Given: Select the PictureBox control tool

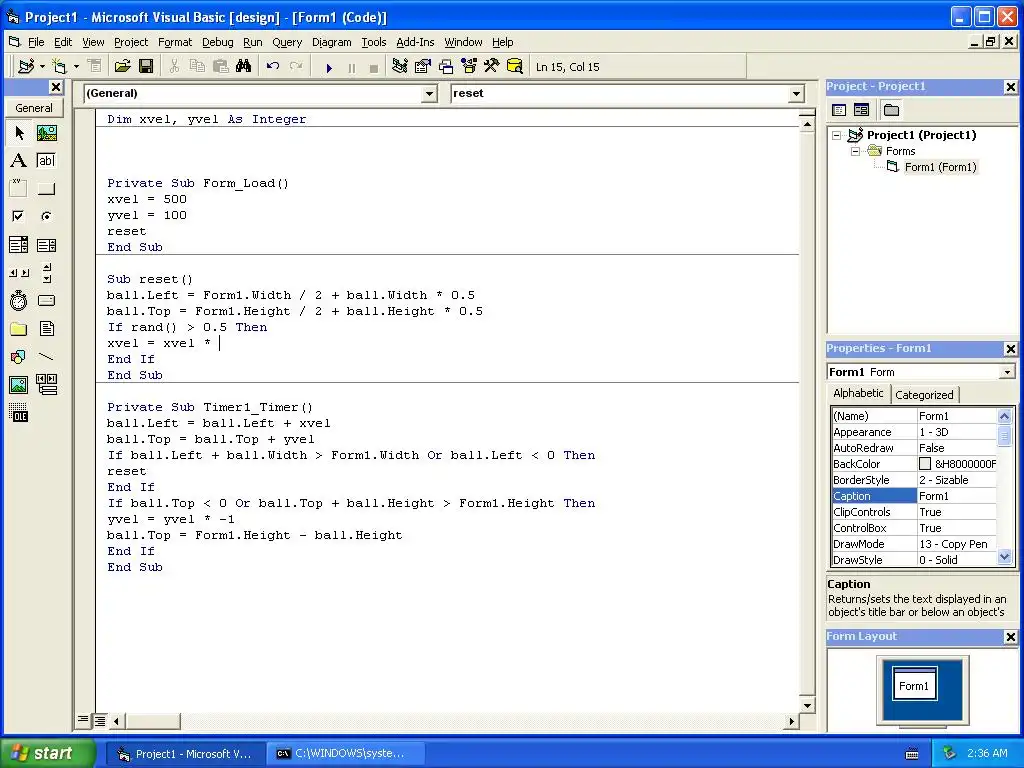Looking at the screenshot, I should (46, 133).
